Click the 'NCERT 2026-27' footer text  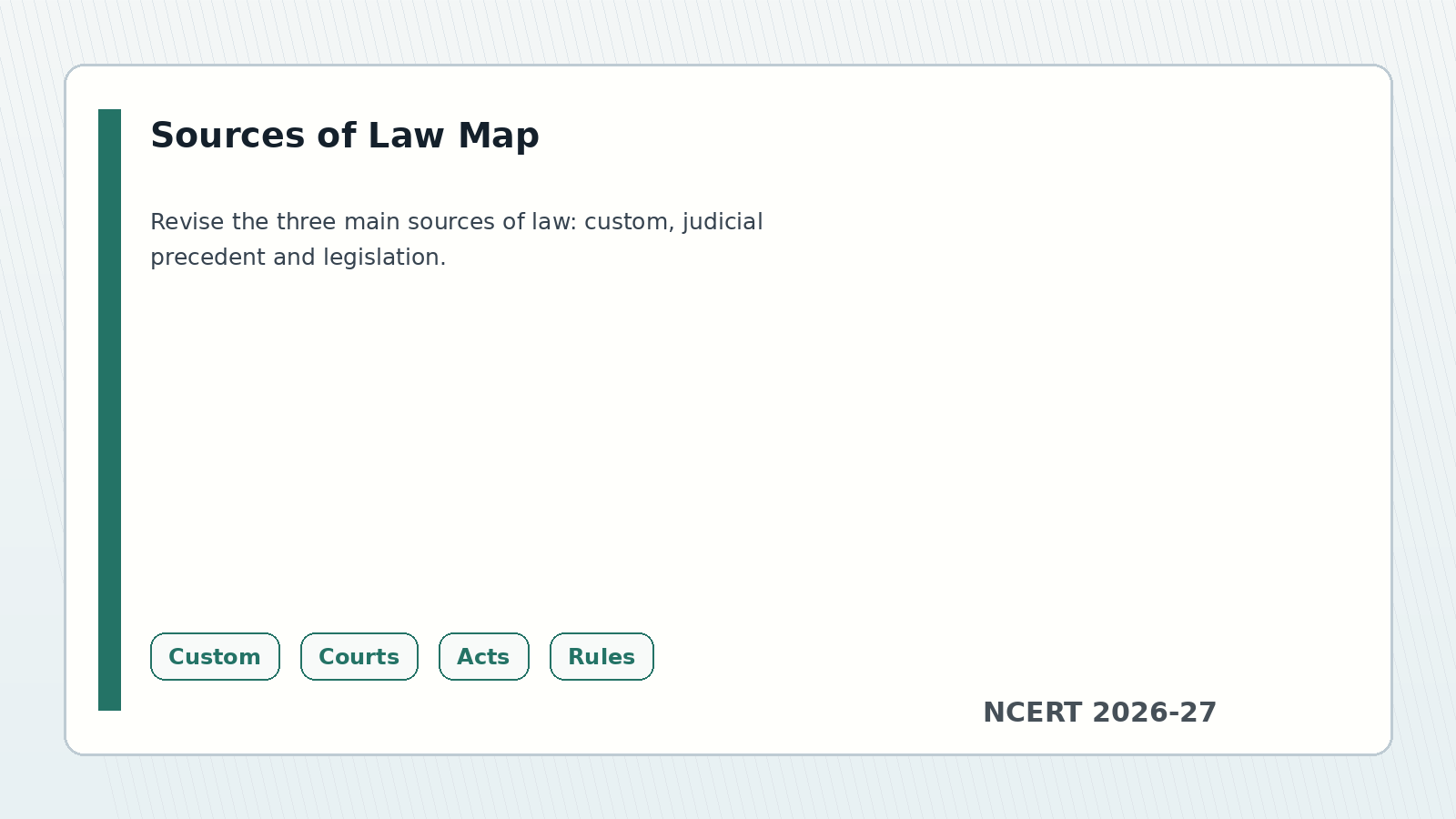pyautogui.click(x=1099, y=713)
